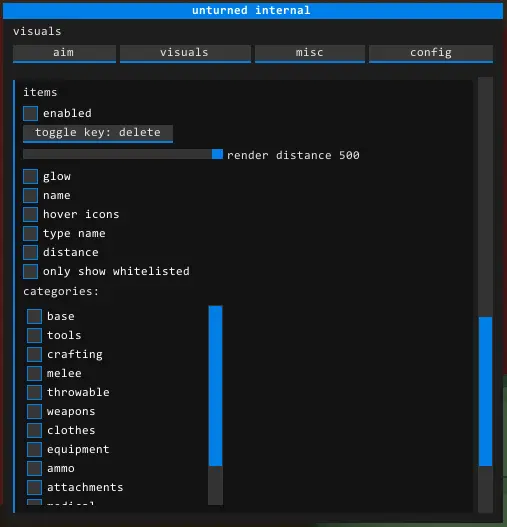Select the misc tab

coord(310,53)
